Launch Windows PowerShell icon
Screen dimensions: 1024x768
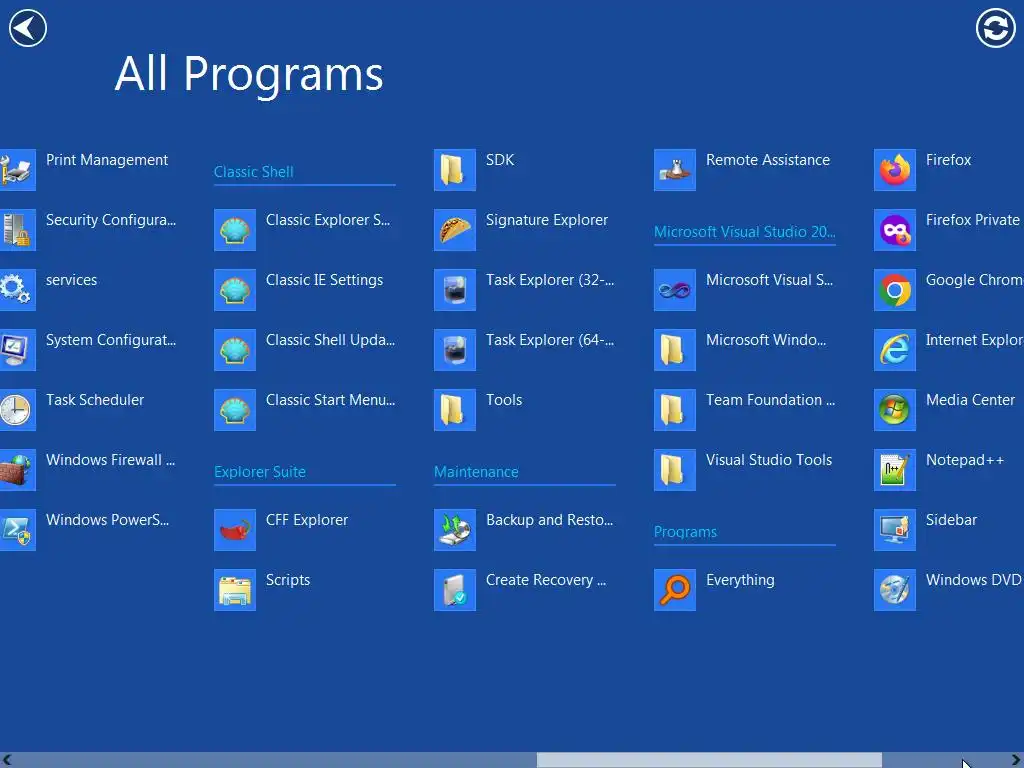tap(18, 530)
